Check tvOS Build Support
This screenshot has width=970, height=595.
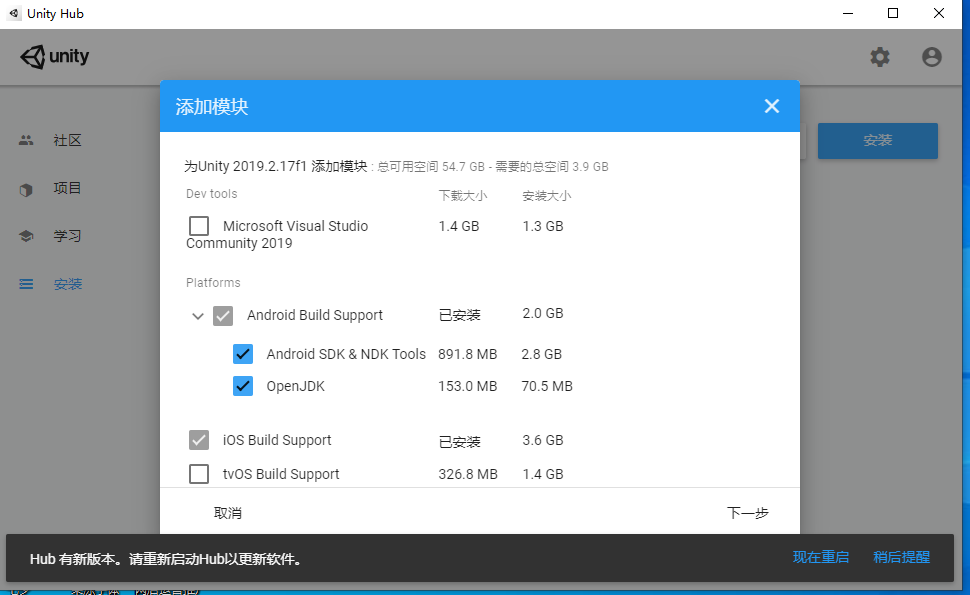click(199, 474)
